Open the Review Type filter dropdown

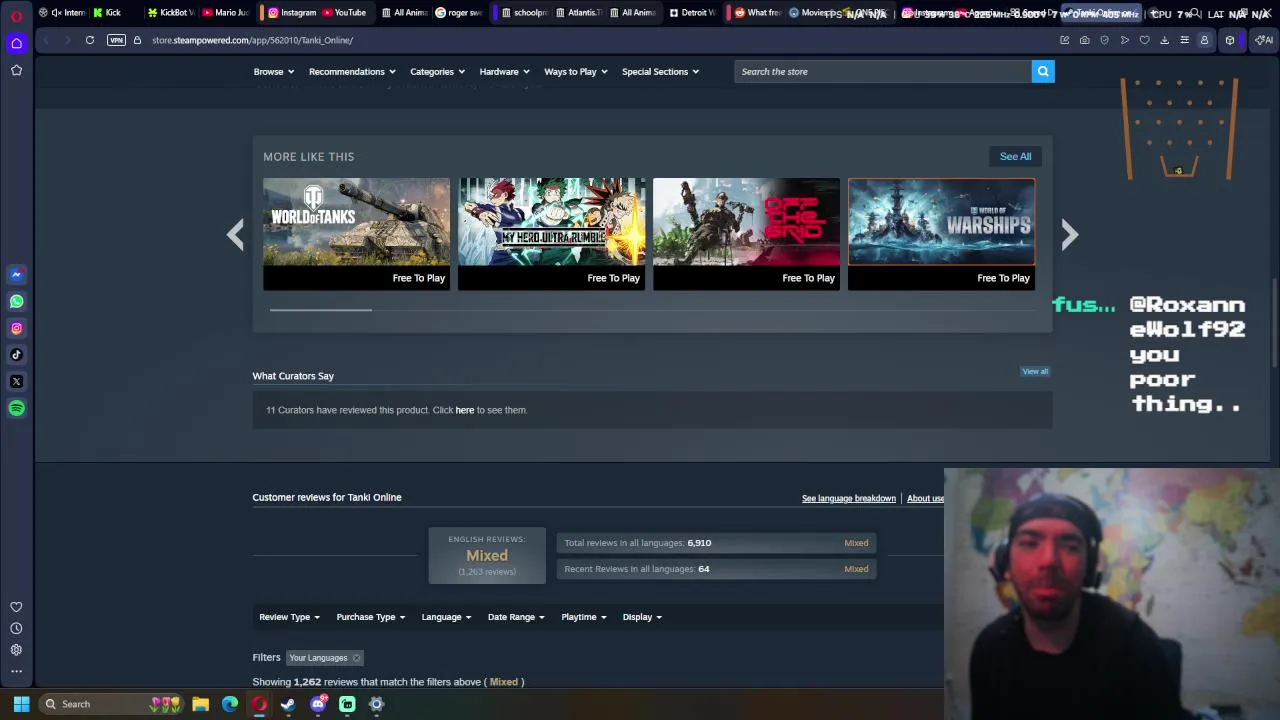[x=289, y=617]
